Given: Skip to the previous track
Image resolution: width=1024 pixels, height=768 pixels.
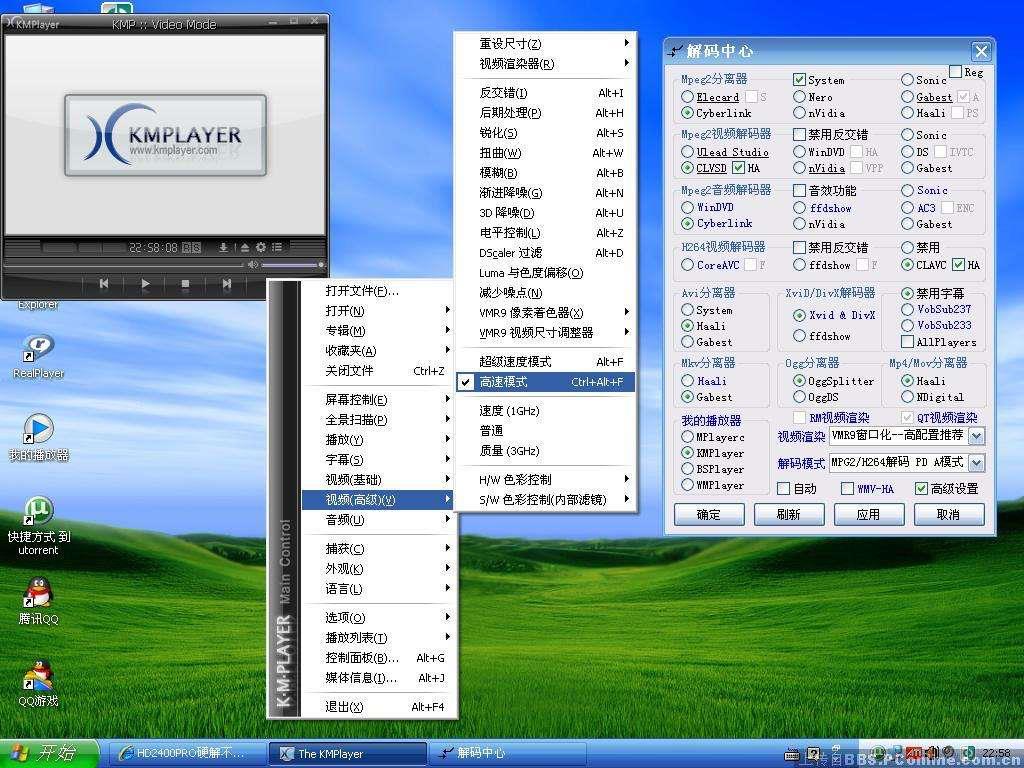Looking at the screenshot, I should (104, 284).
